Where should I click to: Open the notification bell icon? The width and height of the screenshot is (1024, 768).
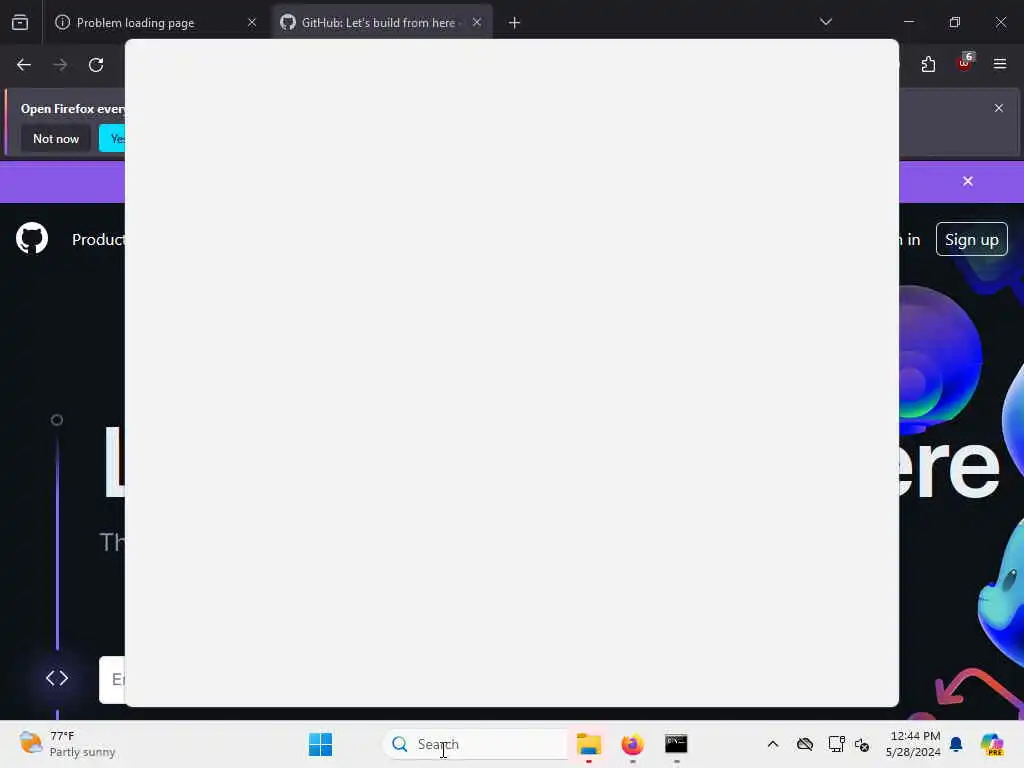click(x=956, y=744)
